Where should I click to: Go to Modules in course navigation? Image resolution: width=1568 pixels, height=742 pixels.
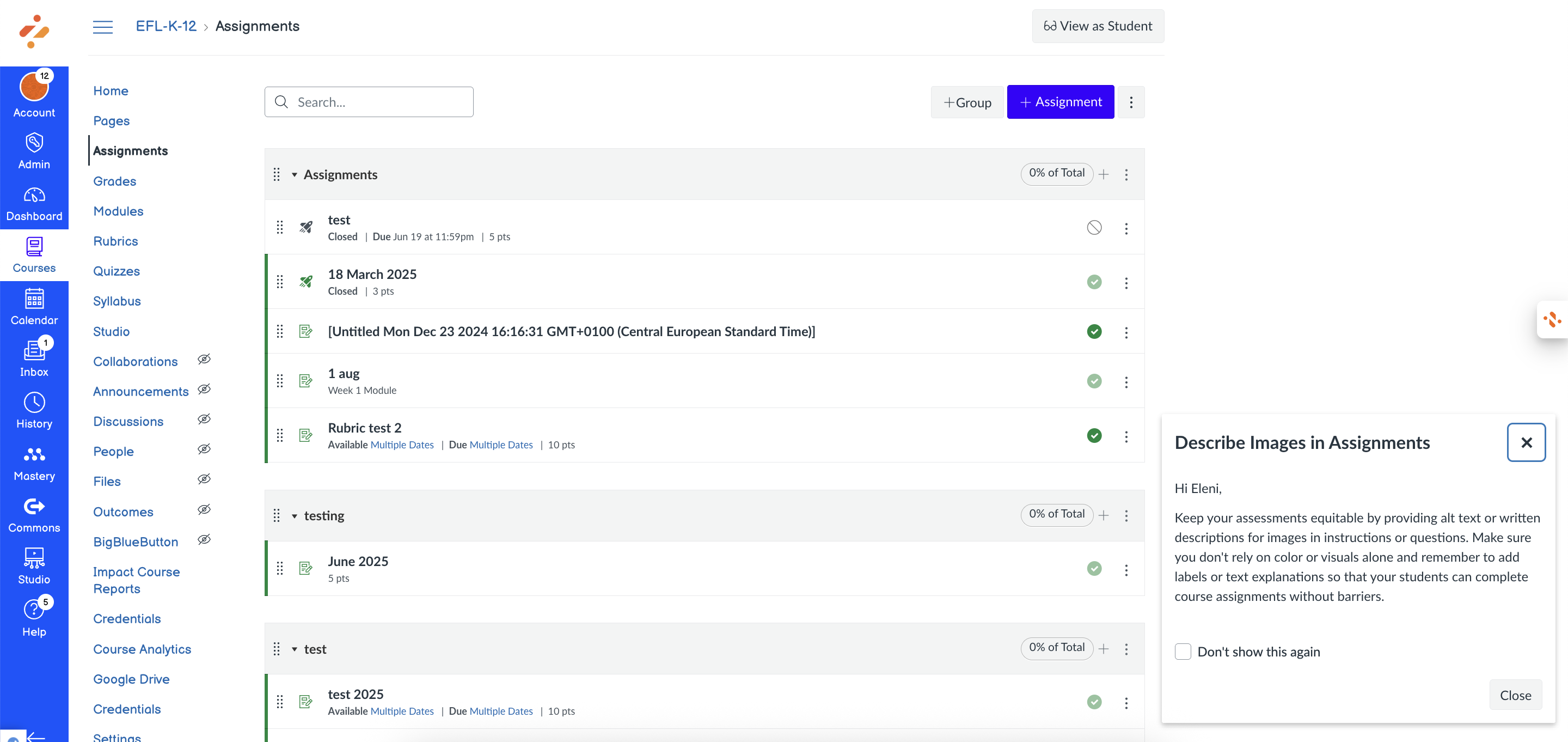[x=118, y=211]
